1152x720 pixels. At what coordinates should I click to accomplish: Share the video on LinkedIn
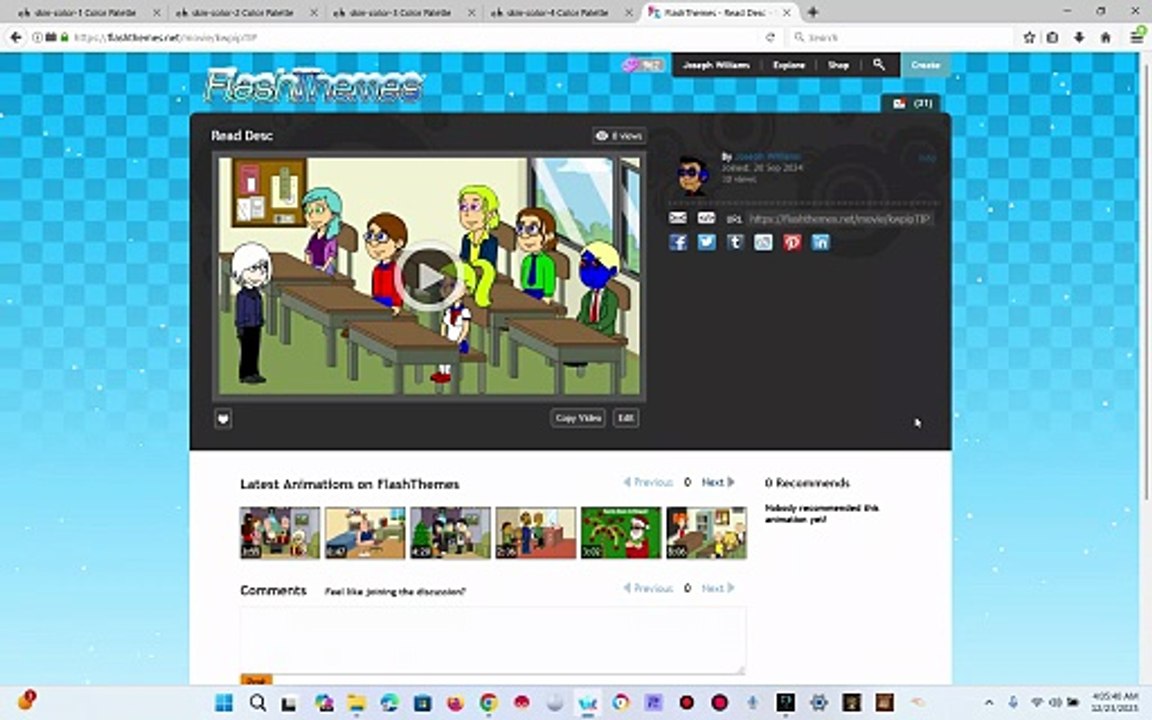click(820, 242)
